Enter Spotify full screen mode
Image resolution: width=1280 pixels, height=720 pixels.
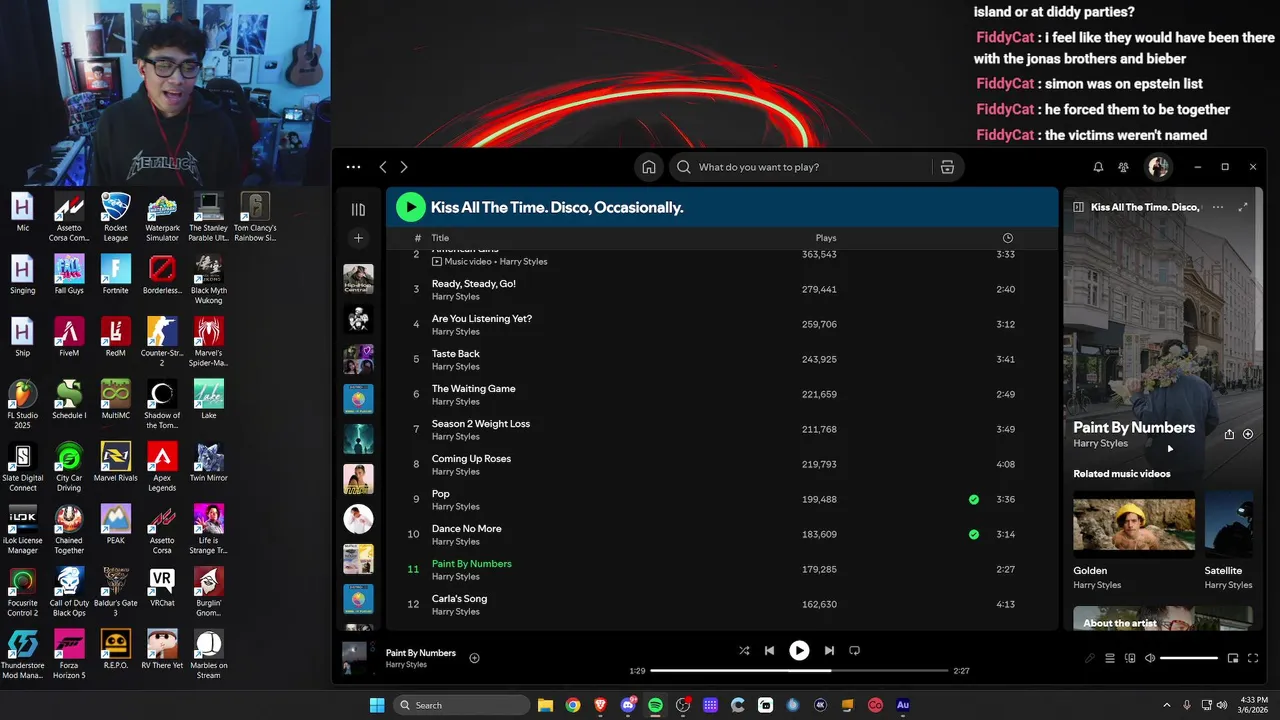click(x=1253, y=658)
